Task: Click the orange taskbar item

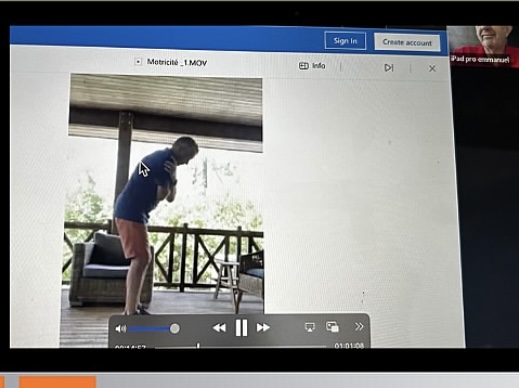Action: point(58,382)
